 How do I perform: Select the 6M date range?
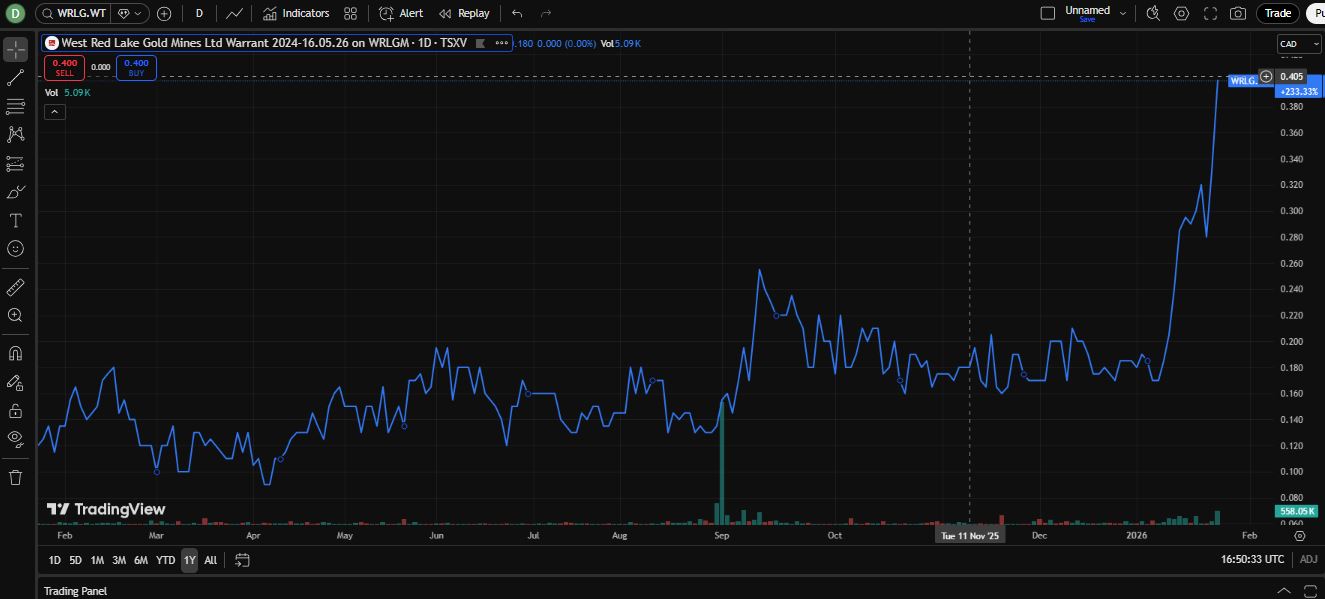(x=141, y=560)
